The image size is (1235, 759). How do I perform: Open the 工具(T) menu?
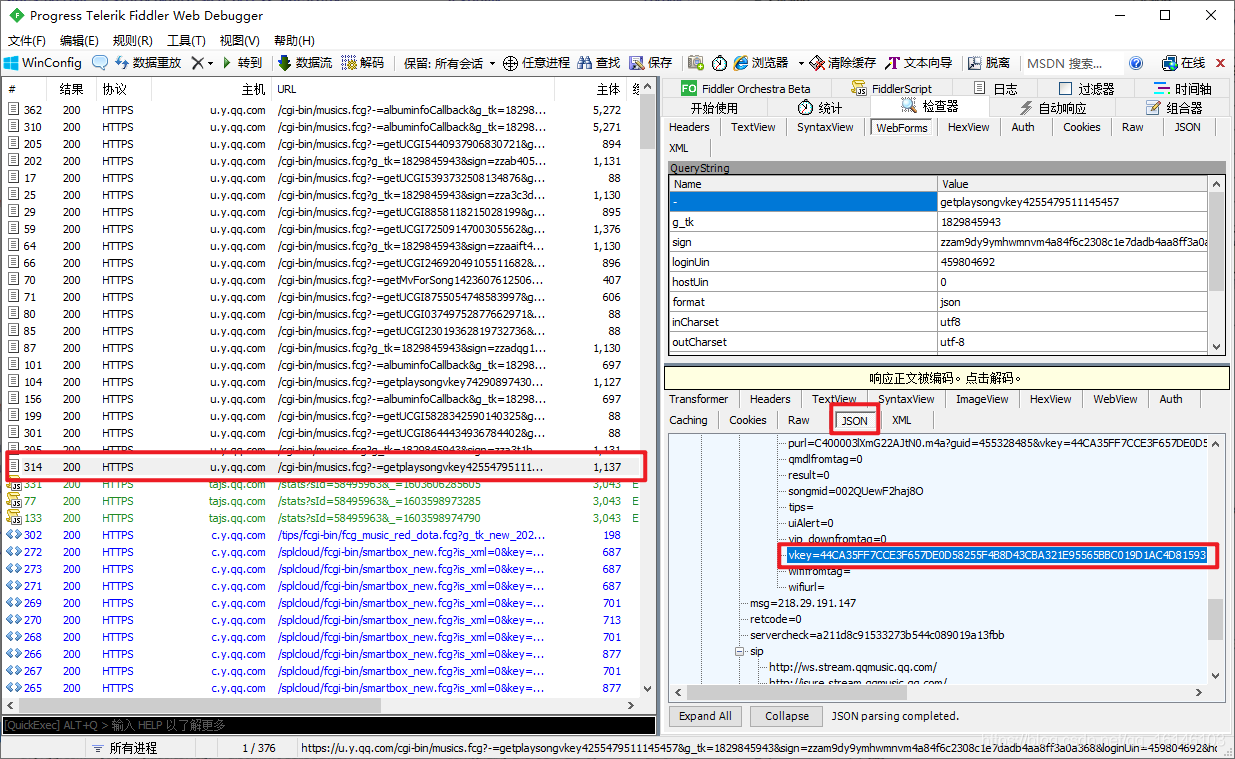[x=186, y=41]
